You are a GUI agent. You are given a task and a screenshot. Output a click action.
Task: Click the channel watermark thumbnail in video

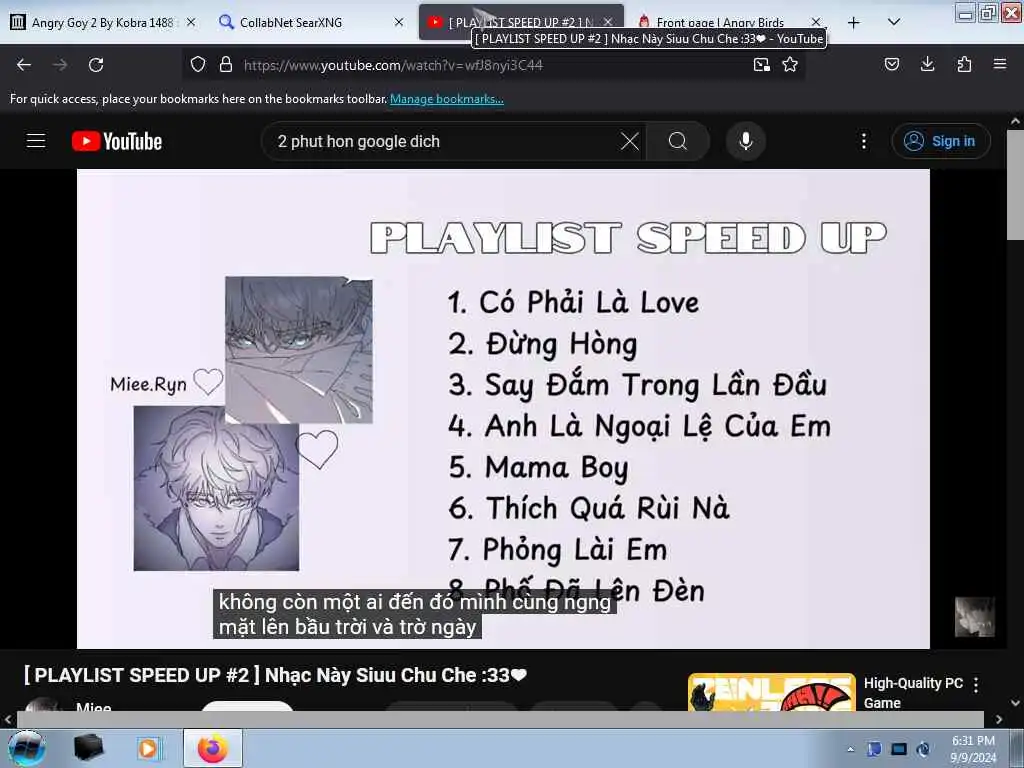[974, 616]
